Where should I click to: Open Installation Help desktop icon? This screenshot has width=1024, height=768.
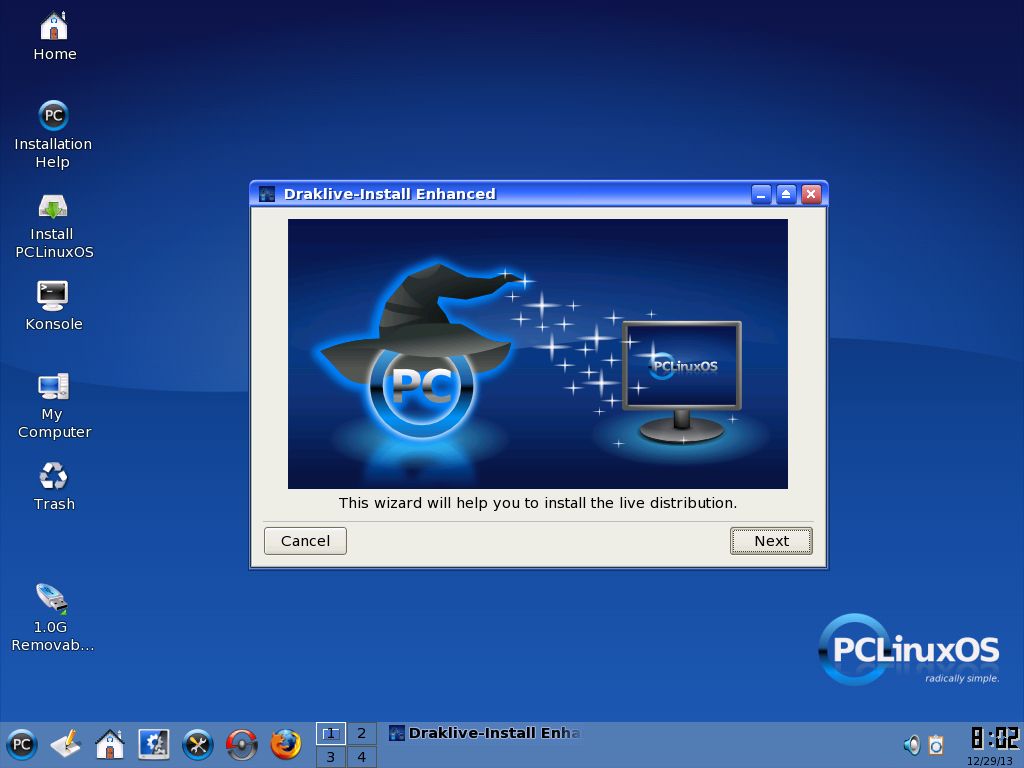point(53,135)
